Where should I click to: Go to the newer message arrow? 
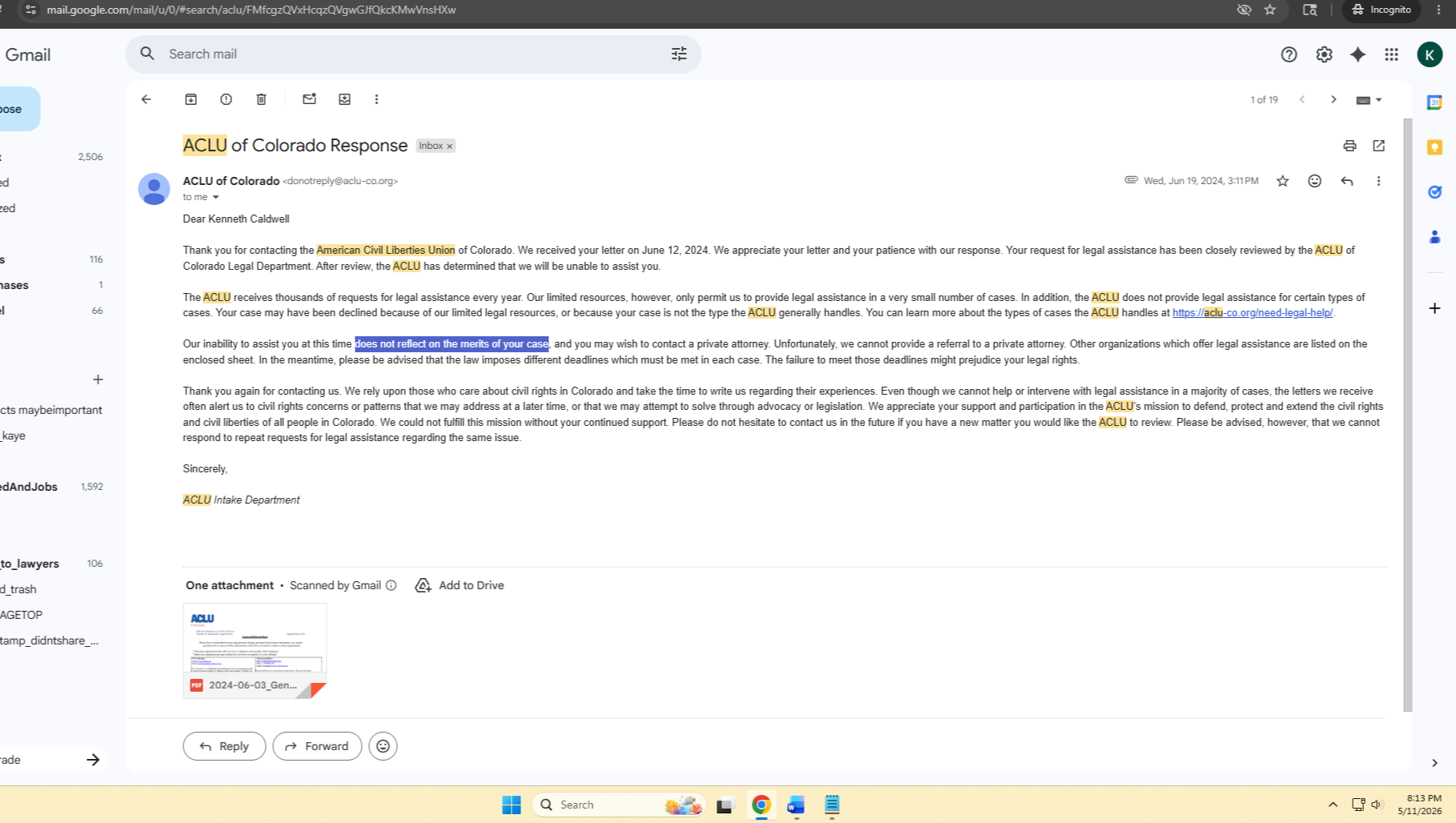[1302, 99]
